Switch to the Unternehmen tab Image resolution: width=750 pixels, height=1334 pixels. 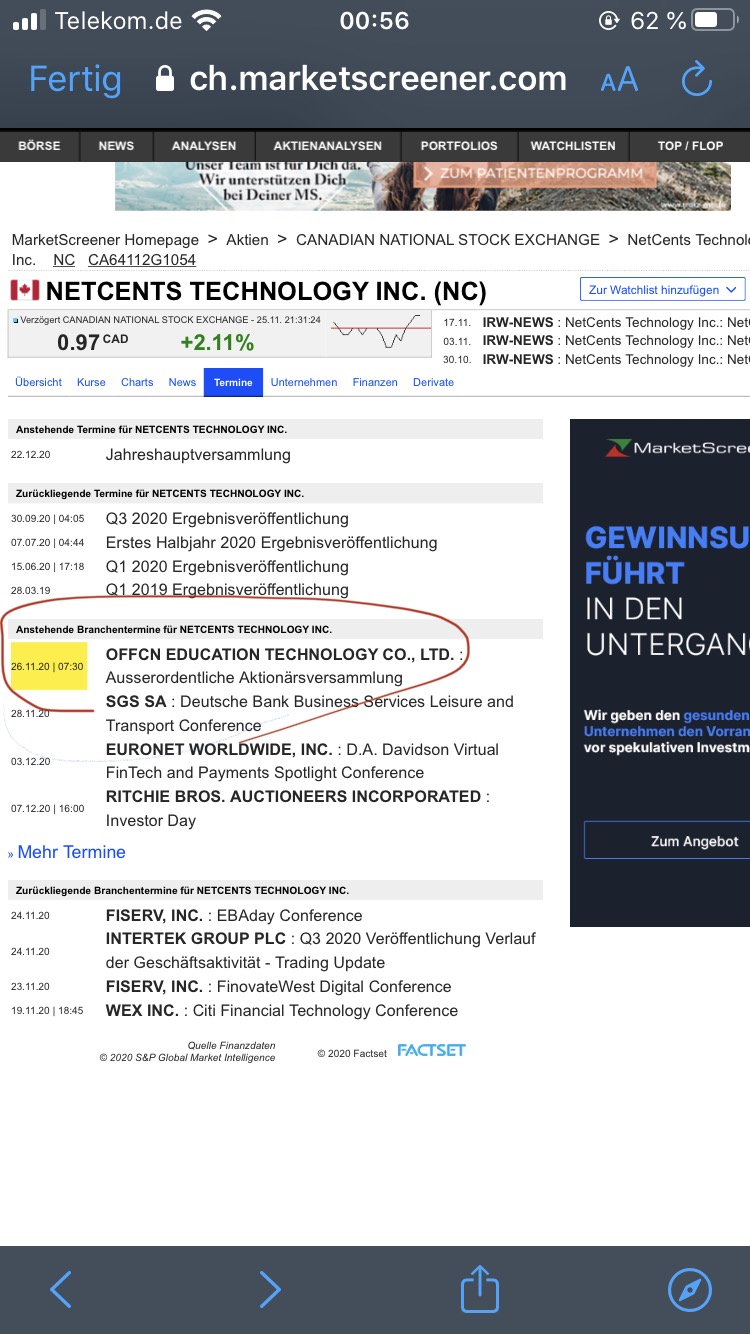point(304,382)
